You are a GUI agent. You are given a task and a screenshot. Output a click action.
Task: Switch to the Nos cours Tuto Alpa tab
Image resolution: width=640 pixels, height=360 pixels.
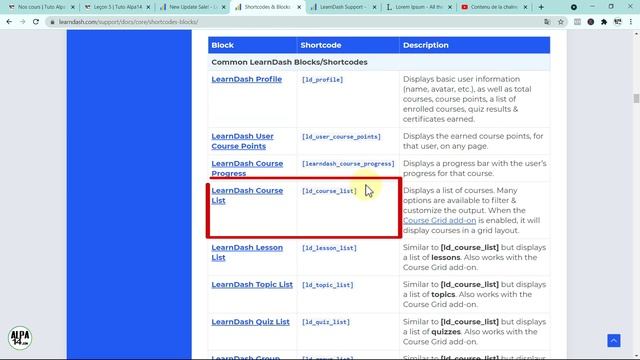[x=41, y=7]
